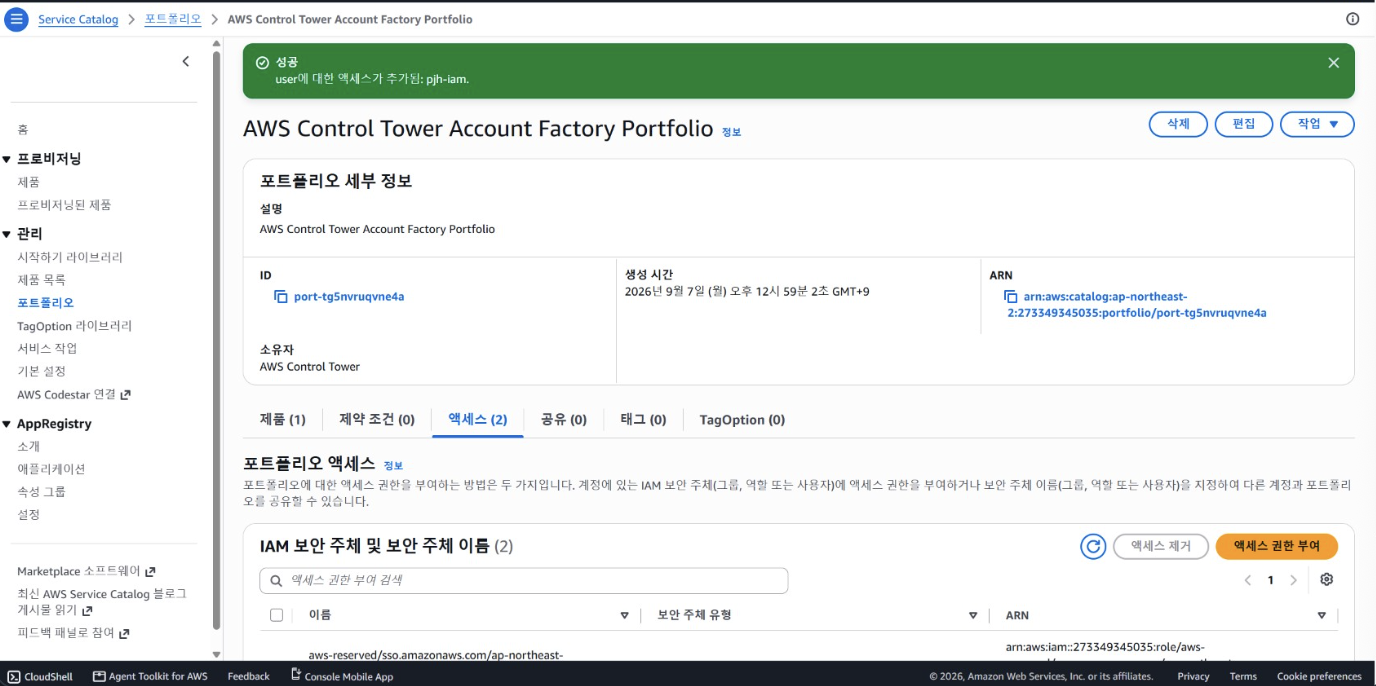Click external link icon beside Marketplace 소프트웨어
This screenshot has width=1376, height=686.
pyautogui.click(x=151, y=572)
